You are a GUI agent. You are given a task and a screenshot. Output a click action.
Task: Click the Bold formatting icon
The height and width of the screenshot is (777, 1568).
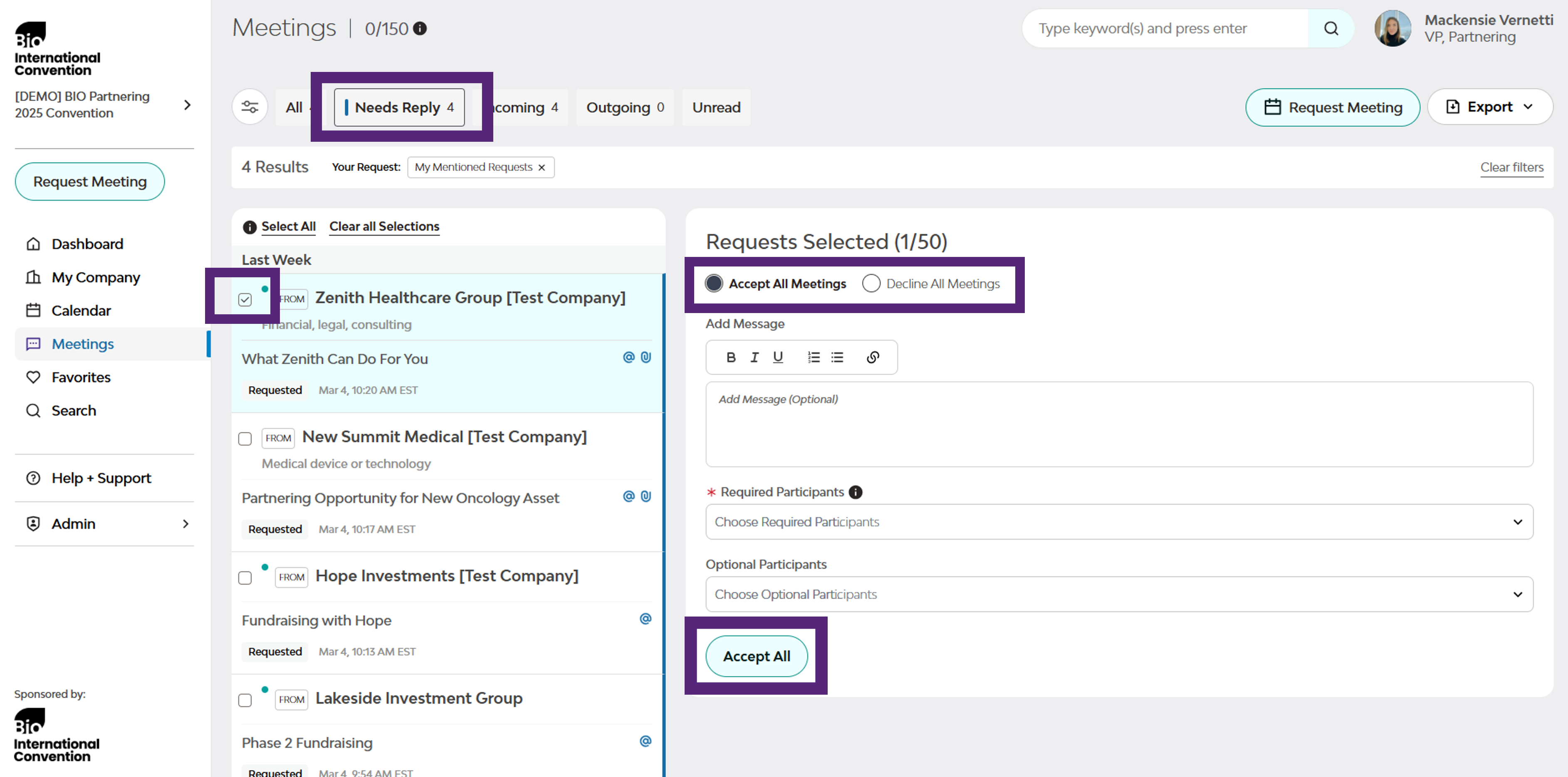(x=731, y=357)
